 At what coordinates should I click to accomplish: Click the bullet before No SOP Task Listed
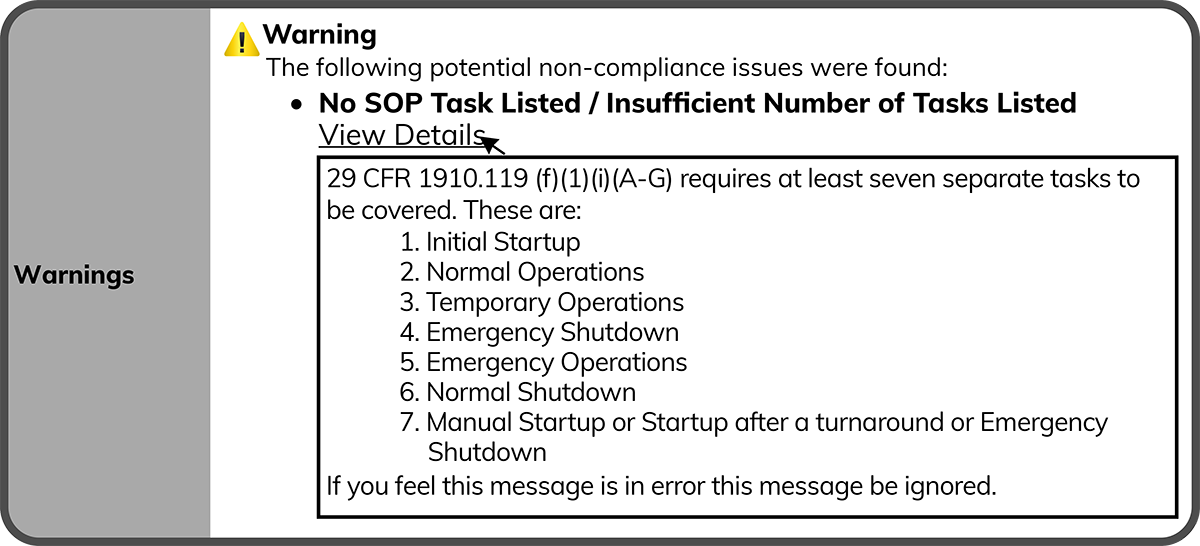(x=296, y=104)
